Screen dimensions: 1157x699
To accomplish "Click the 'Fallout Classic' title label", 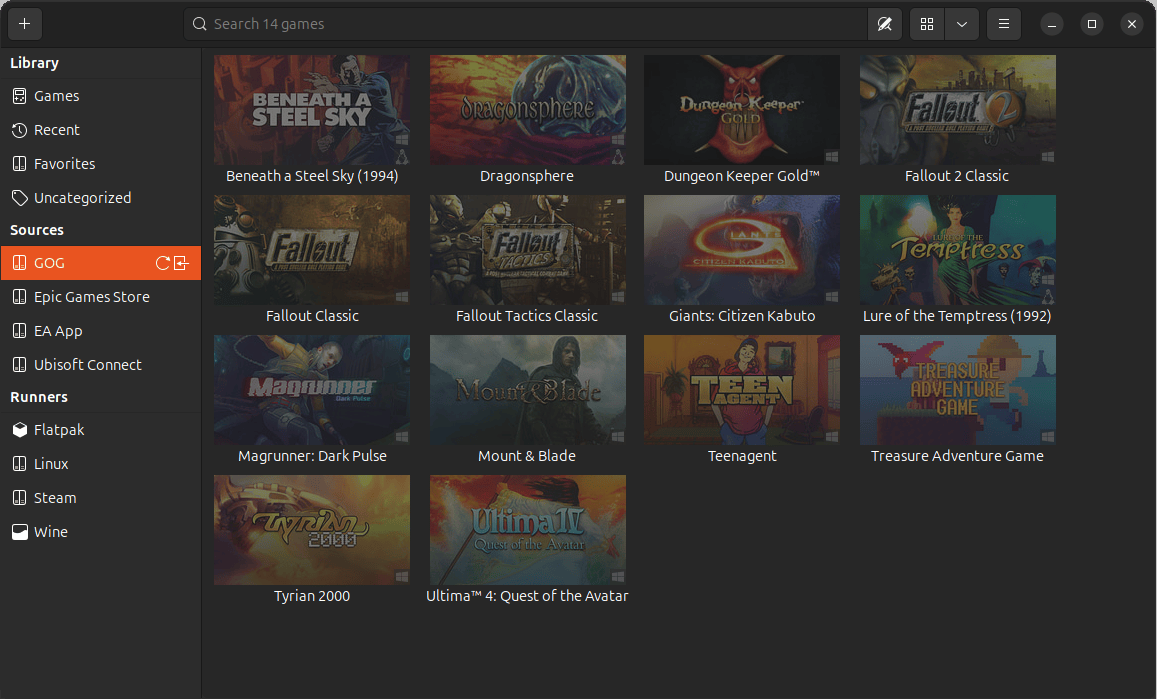I will pyautogui.click(x=312, y=316).
